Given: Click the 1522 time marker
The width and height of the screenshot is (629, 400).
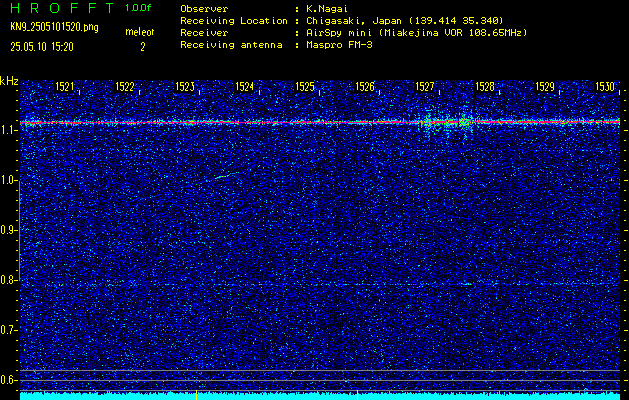Looking at the screenshot, I should tap(125, 87).
